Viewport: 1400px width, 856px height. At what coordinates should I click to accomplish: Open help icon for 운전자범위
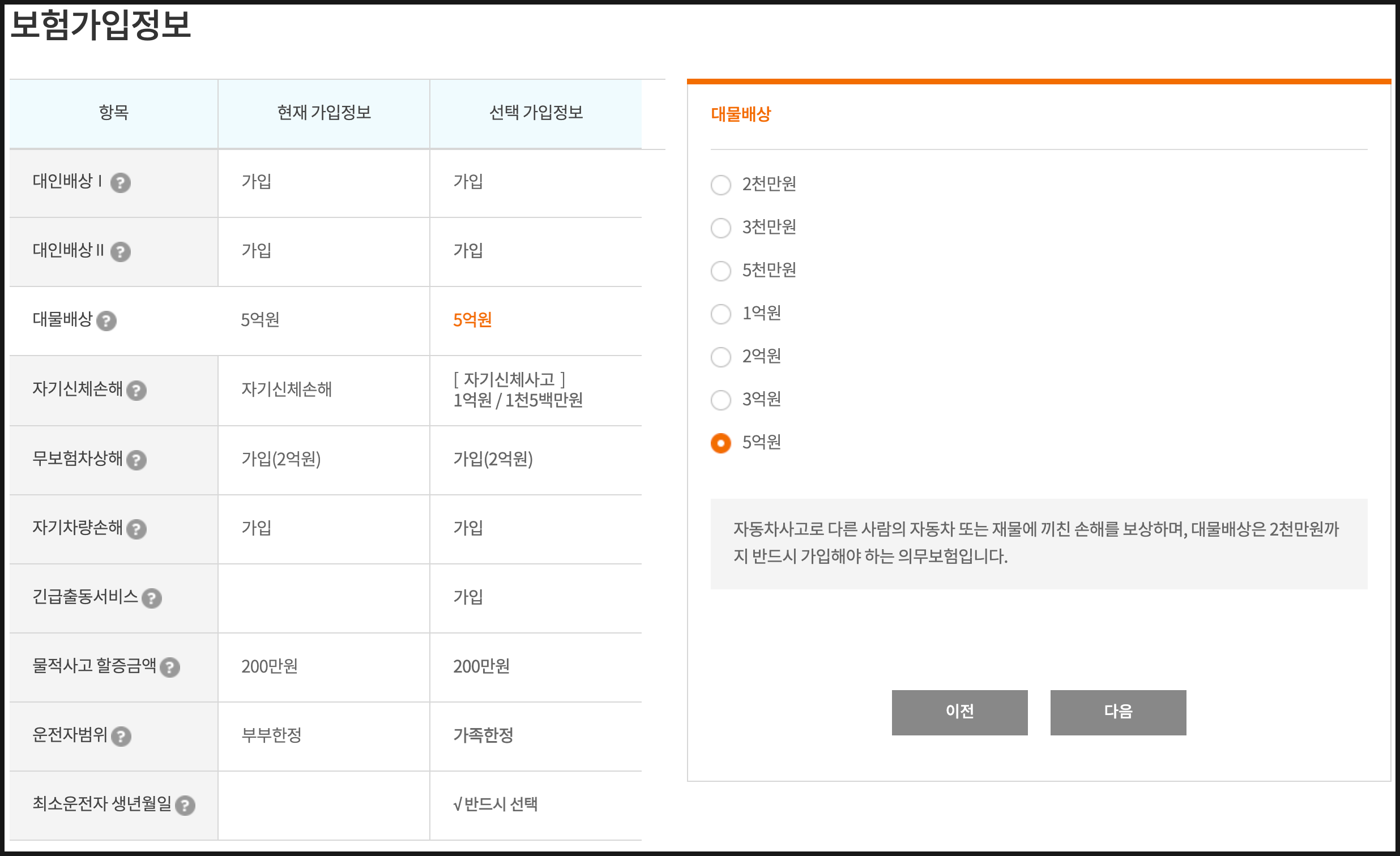(121, 737)
